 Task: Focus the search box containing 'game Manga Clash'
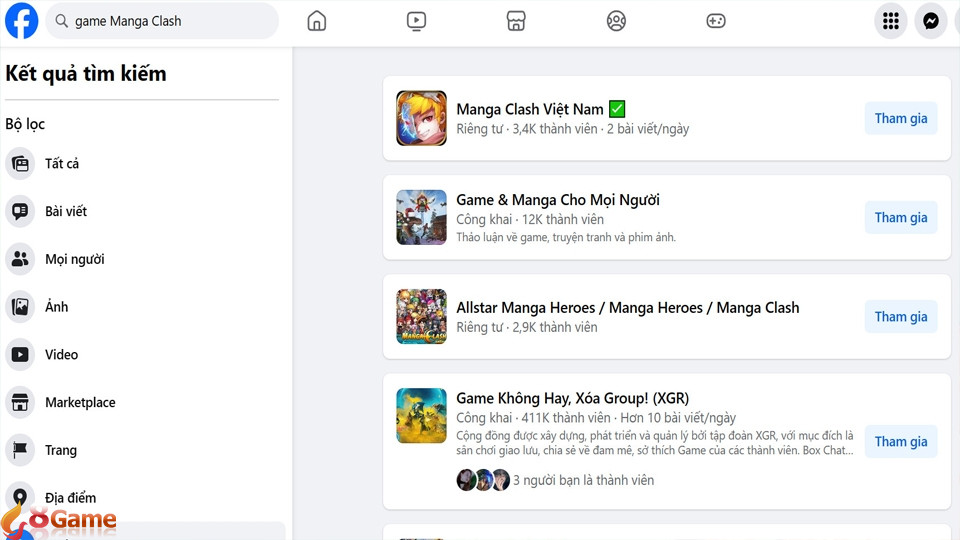tap(162, 21)
